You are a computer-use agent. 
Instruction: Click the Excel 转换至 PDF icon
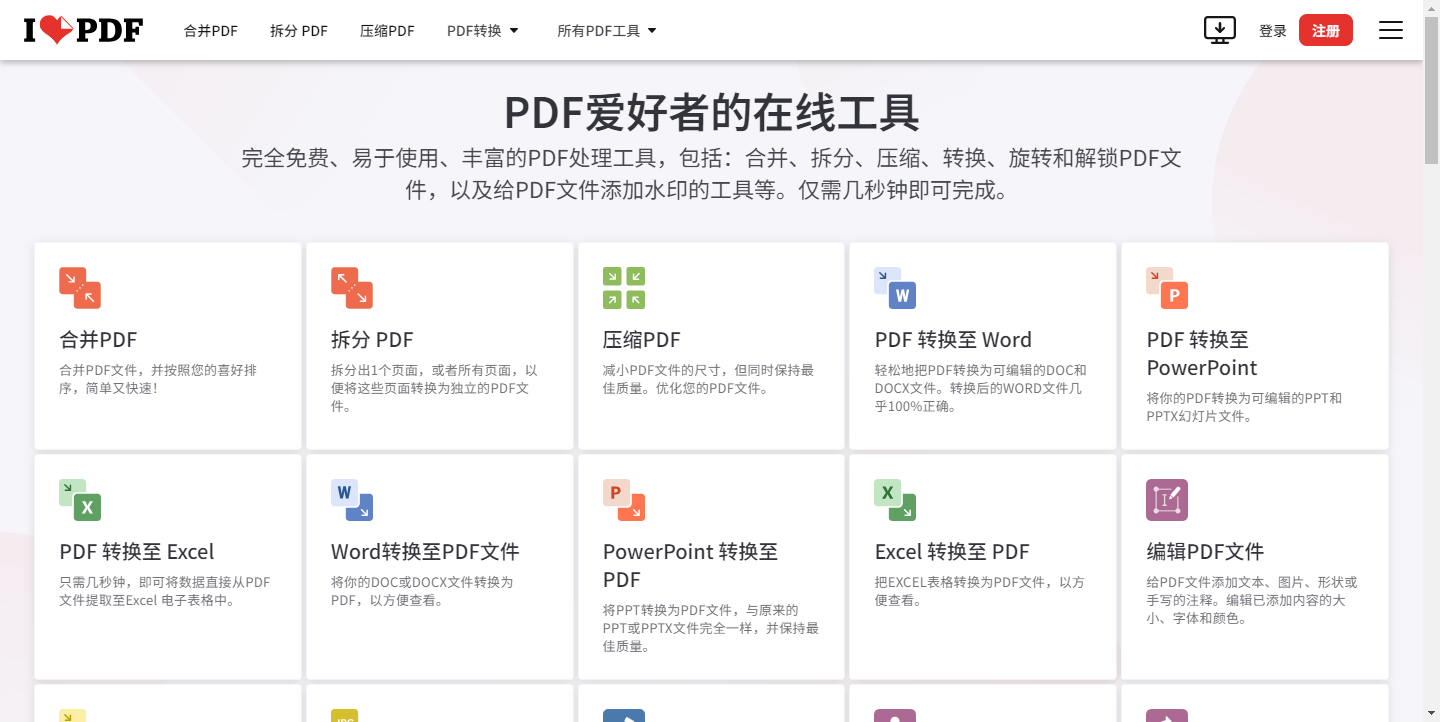click(x=895, y=500)
